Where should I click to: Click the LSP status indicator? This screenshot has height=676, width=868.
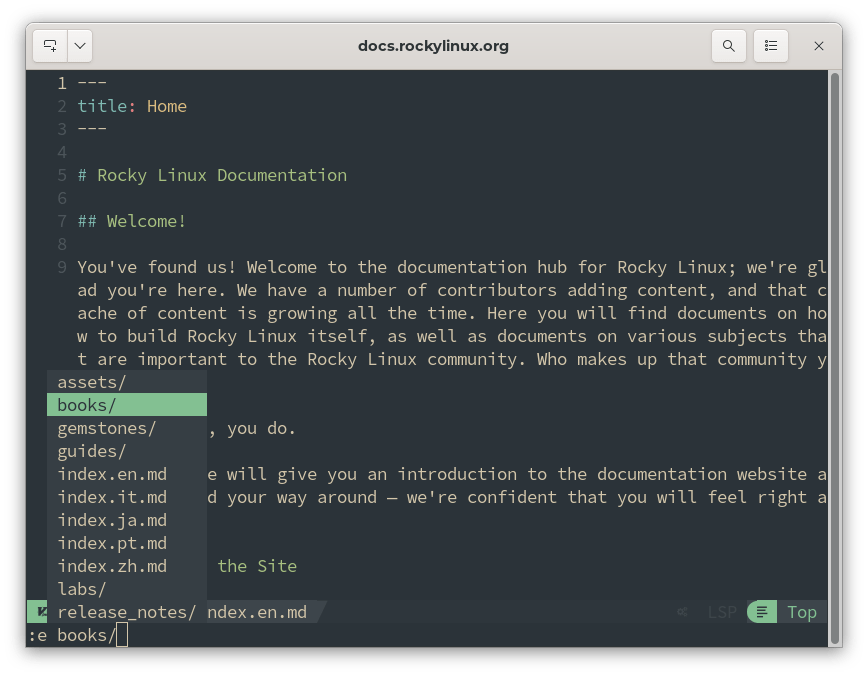pyautogui.click(x=722, y=612)
